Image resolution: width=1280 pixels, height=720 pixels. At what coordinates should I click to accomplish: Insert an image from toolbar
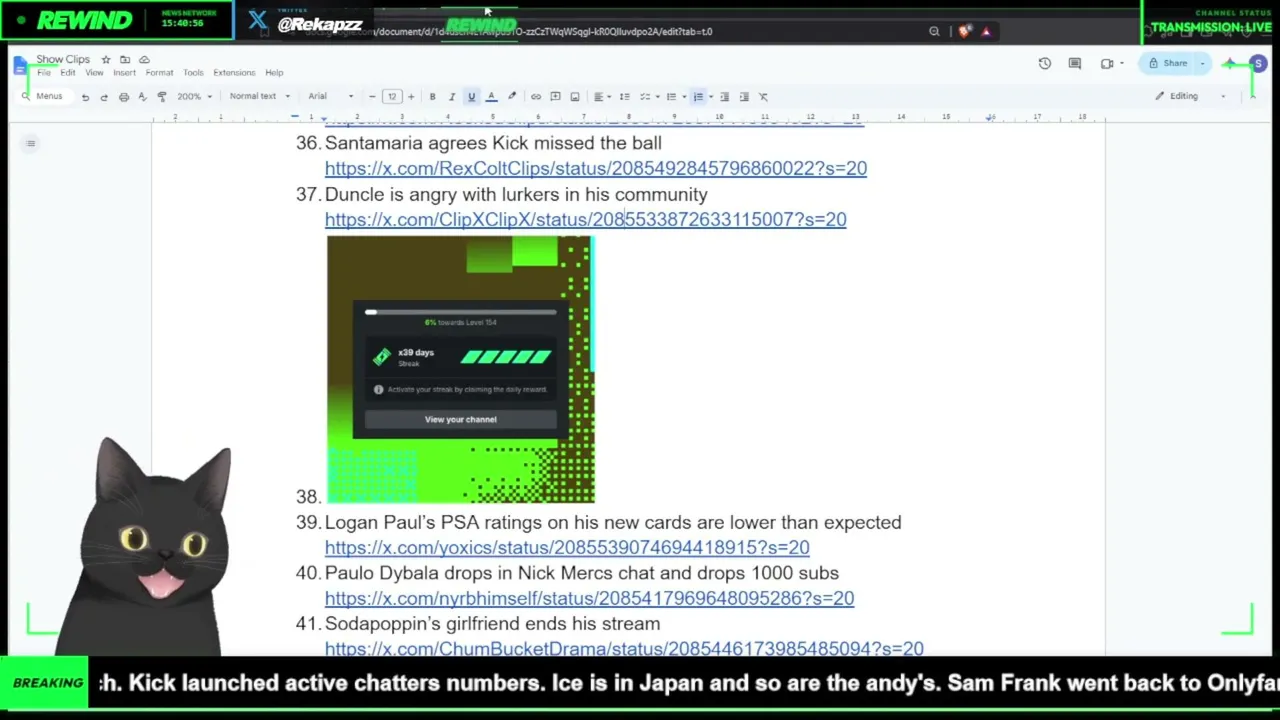click(574, 97)
